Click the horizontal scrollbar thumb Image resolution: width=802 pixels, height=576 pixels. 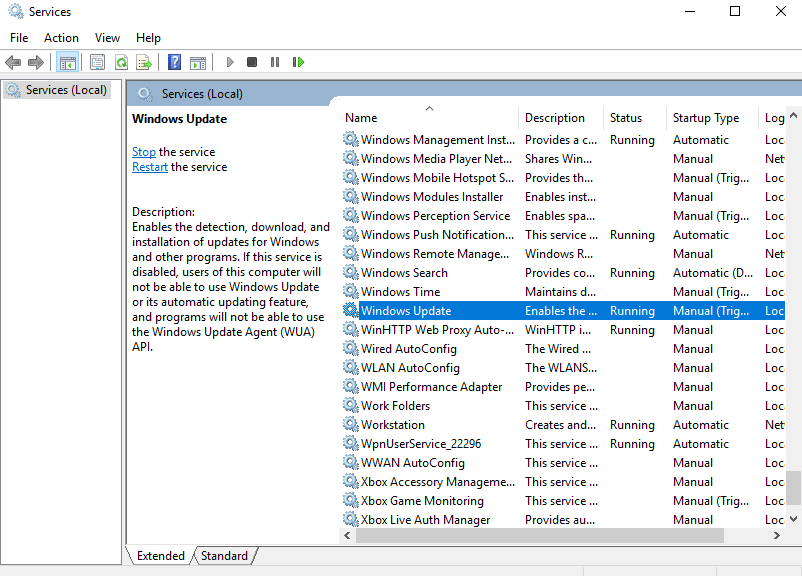[x=540, y=536]
